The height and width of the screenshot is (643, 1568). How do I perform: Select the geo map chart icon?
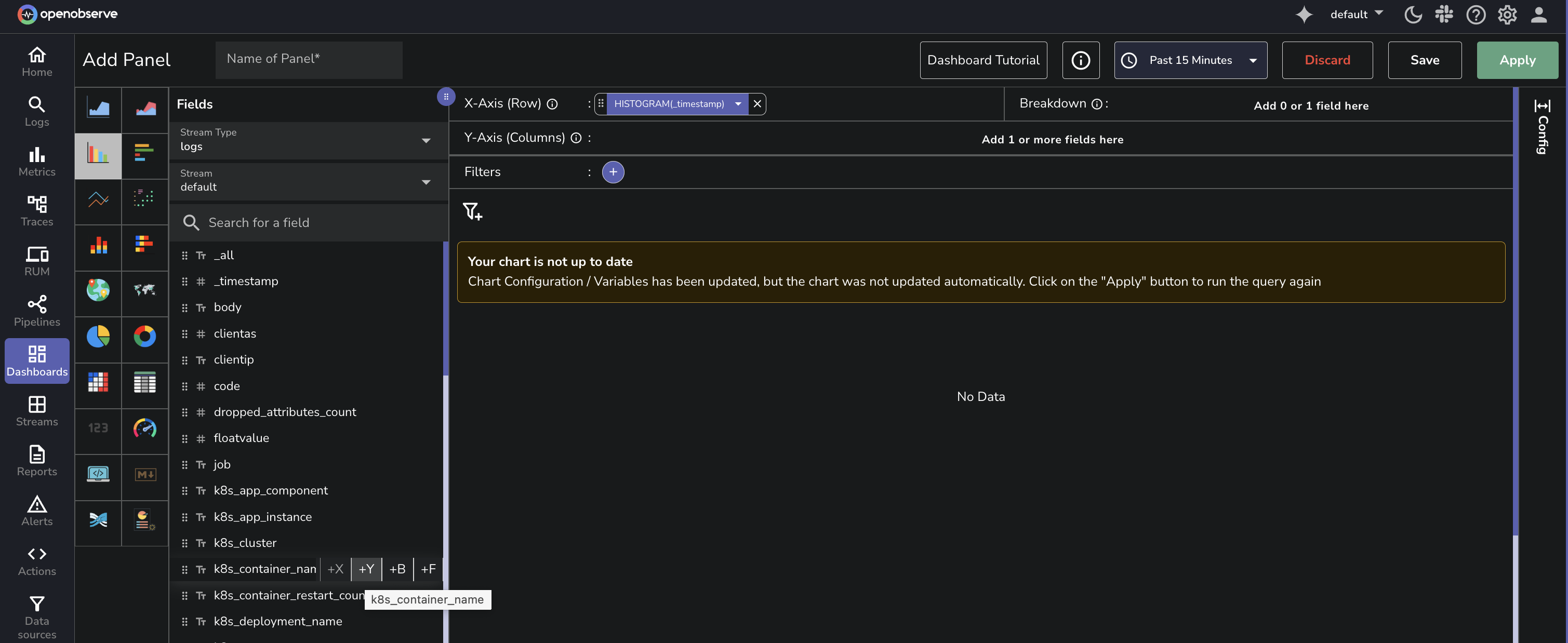pyautogui.click(x=98, y=290)
